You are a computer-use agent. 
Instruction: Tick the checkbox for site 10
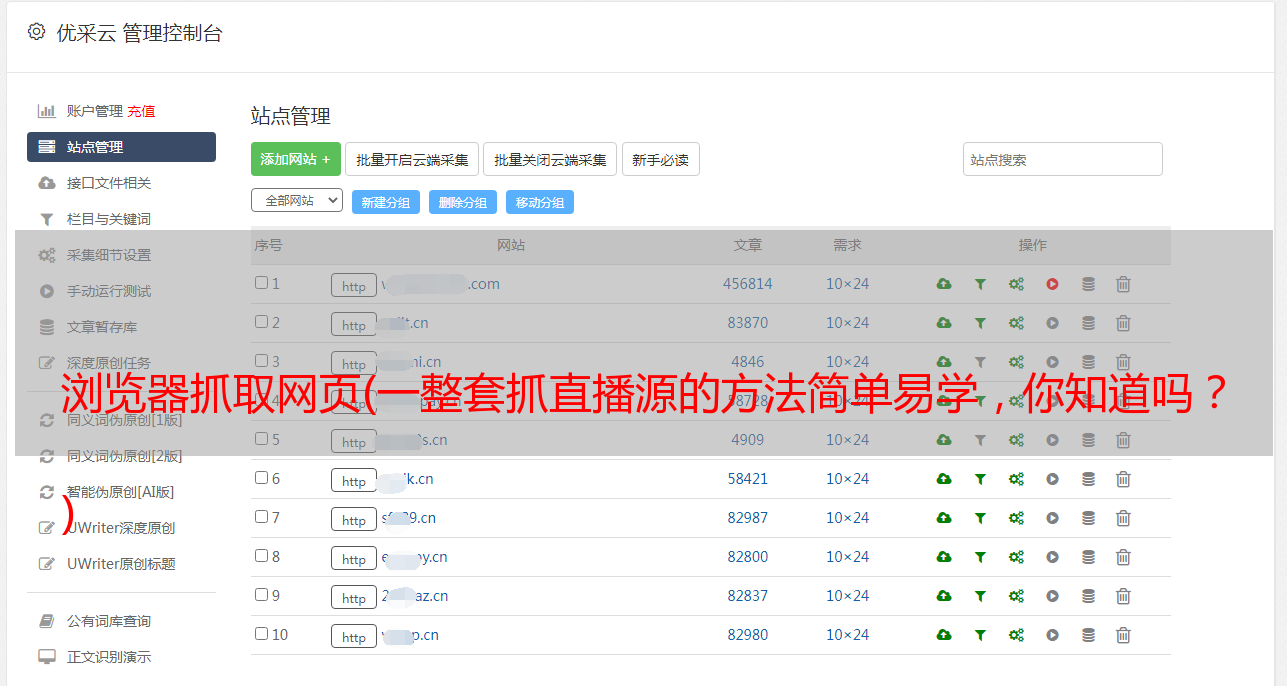(x=261, y=634)
